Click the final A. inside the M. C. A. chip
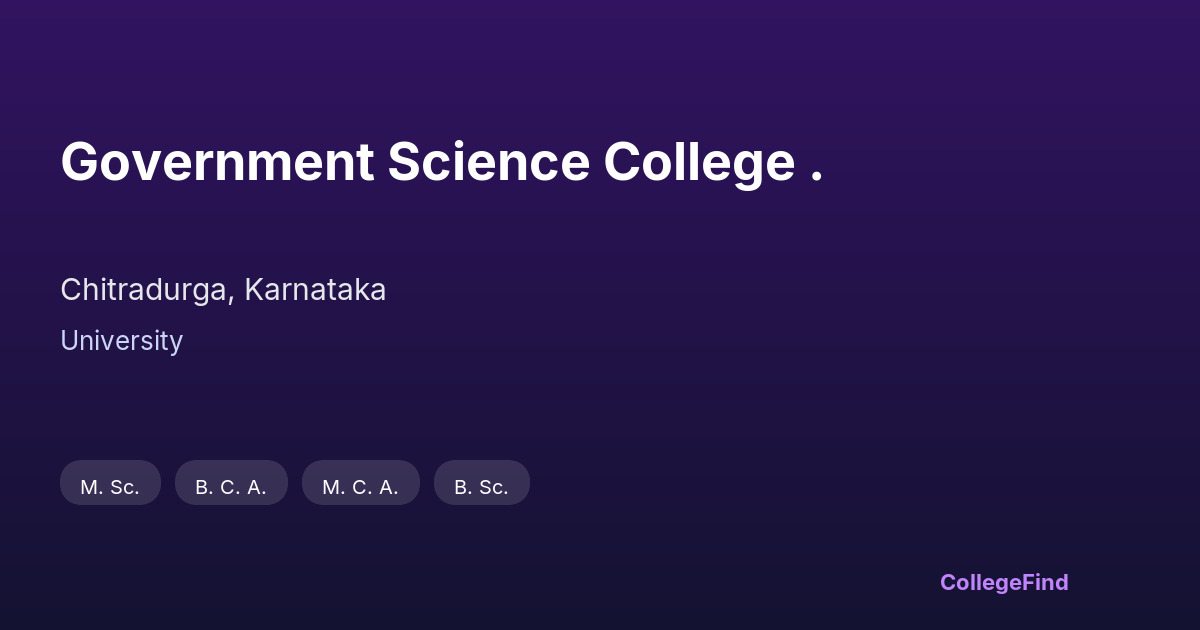Viewport: 1200px width, 630px height. (x=388, y=487)
